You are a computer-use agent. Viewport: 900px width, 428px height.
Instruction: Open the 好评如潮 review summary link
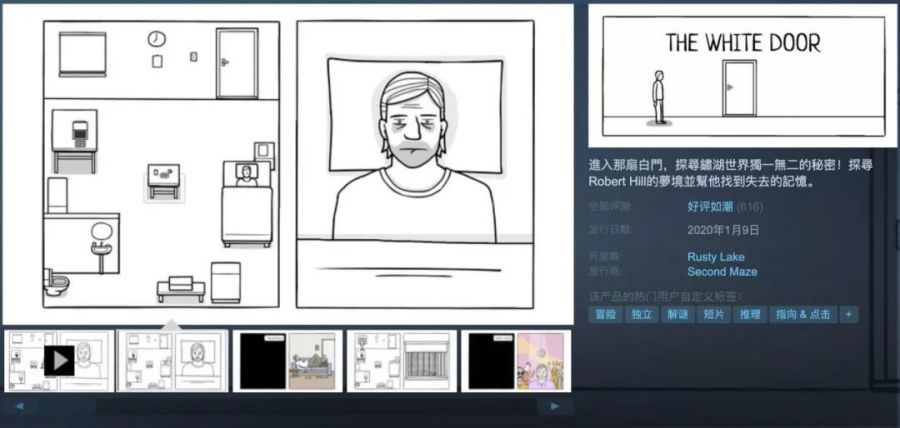tap(709, 207)
